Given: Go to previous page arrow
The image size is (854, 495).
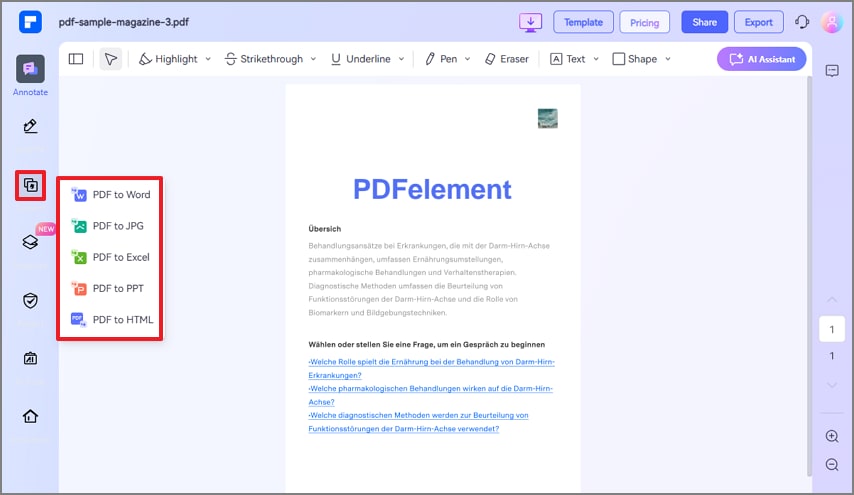Looking at the screenshot, I should [x=832, y=300].
